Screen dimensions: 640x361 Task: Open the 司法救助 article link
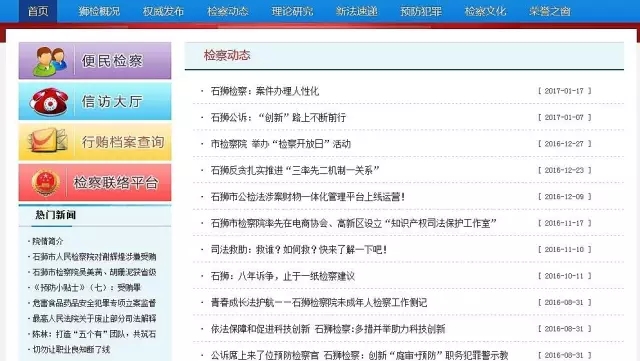point(299,250)
